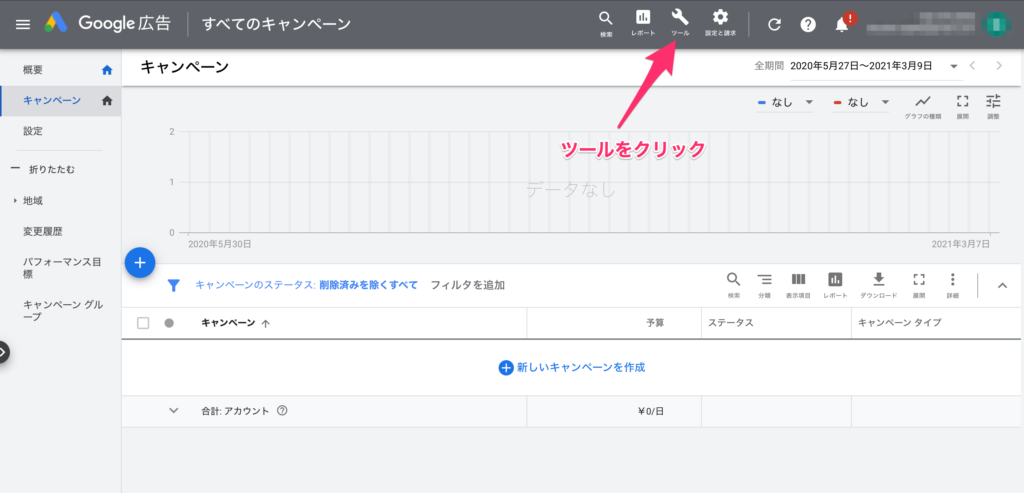
Task: Click the home icon next to 概要
Action: click(107, 70)
